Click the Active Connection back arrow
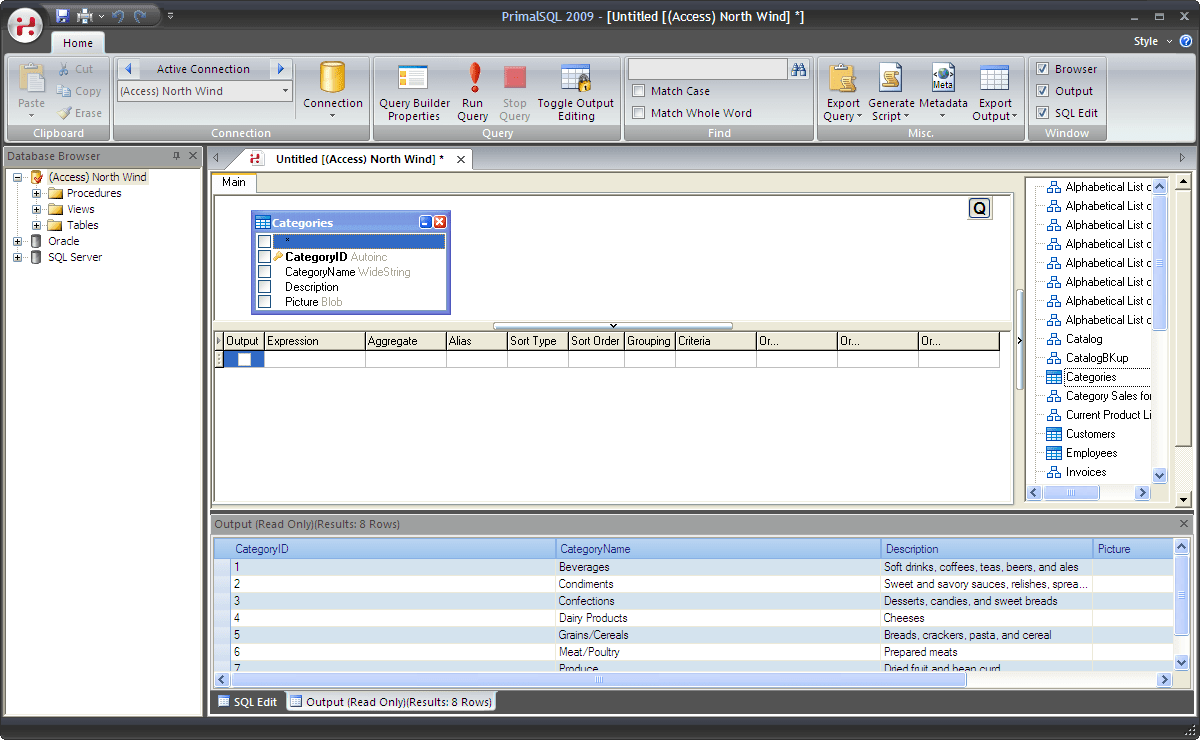This screenshot has width=1200, height=740. [126, 68]
